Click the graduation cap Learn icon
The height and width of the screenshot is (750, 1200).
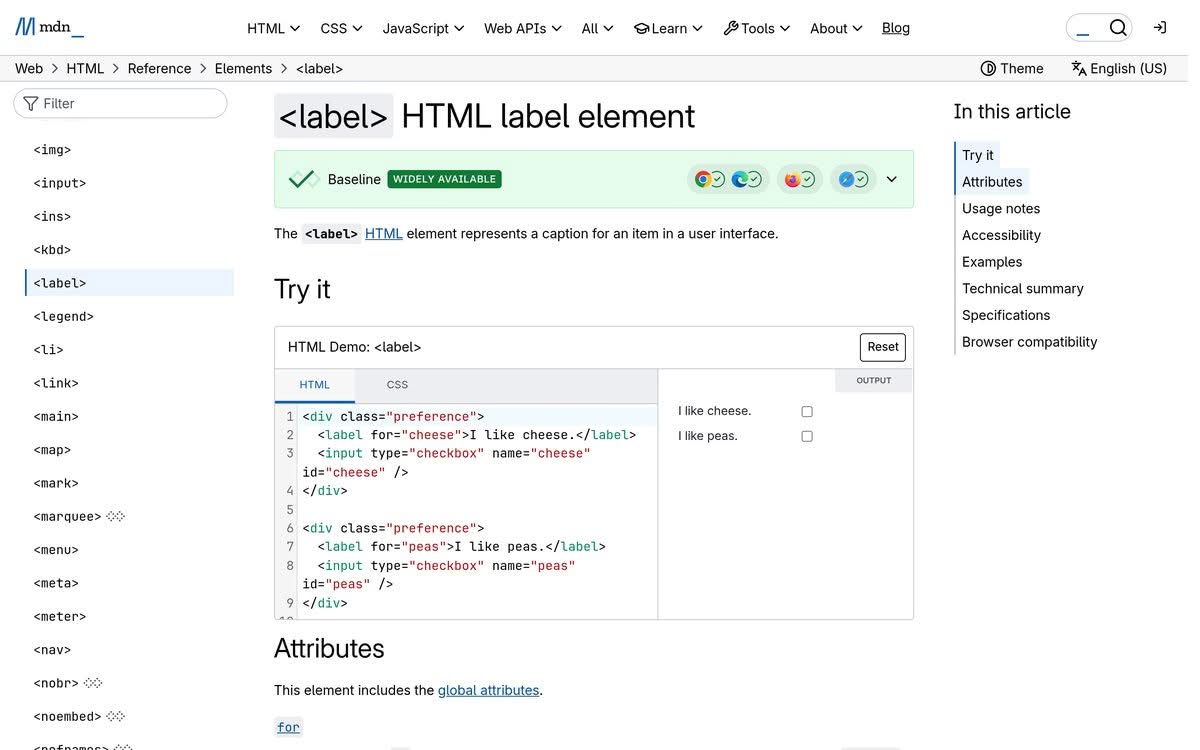coord(642,28)
